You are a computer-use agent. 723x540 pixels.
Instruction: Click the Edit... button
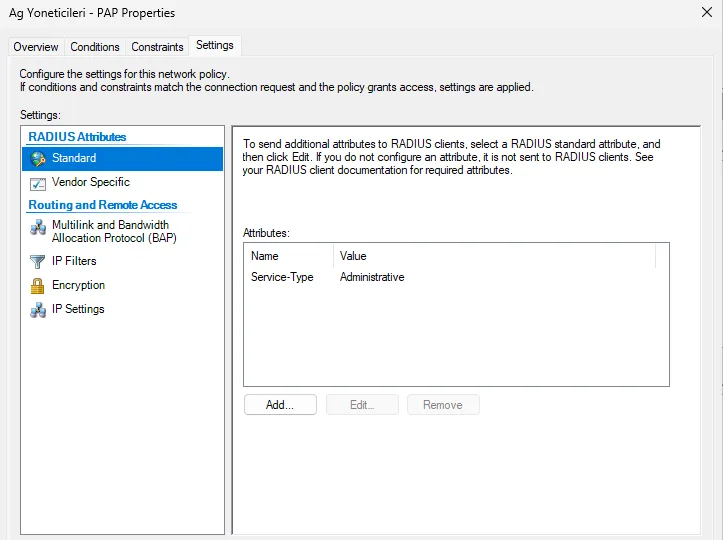[x=362, y=405]
